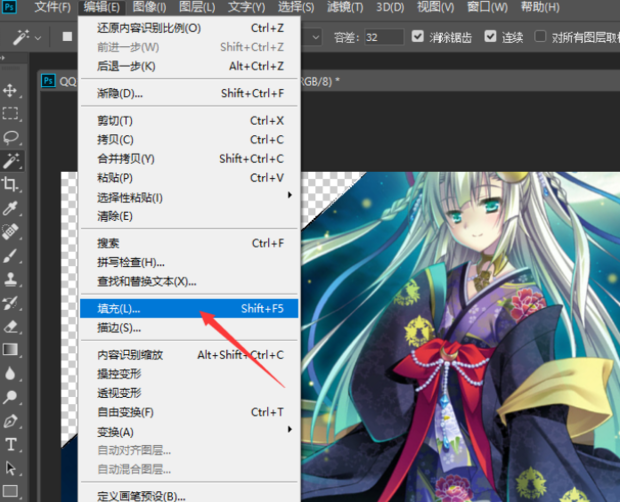Select the Crop tool
The width and height of the screenshot is (620, 502).
[10, 184]
